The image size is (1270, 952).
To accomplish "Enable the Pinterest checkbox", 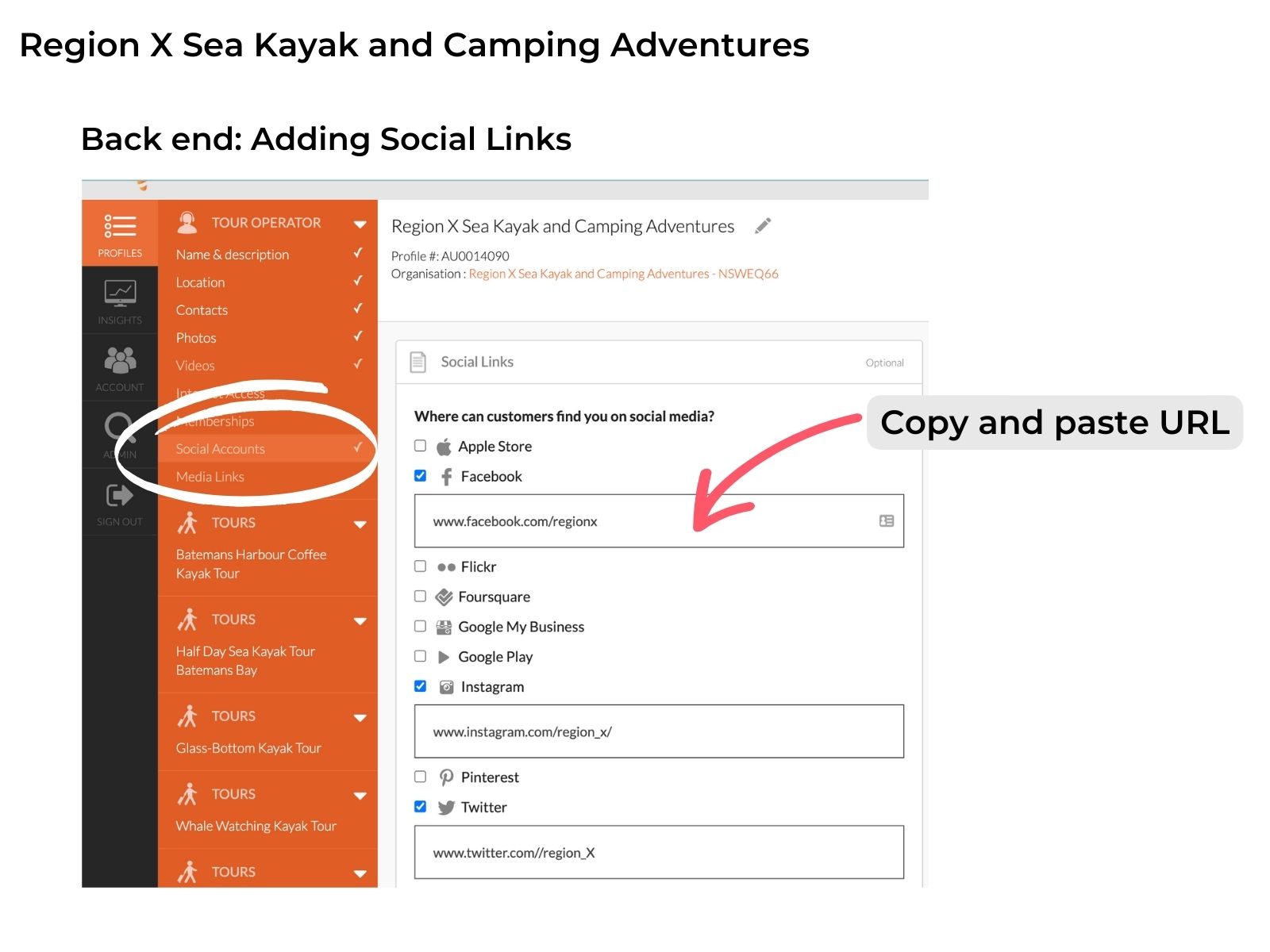I will (x=421, y=777).
